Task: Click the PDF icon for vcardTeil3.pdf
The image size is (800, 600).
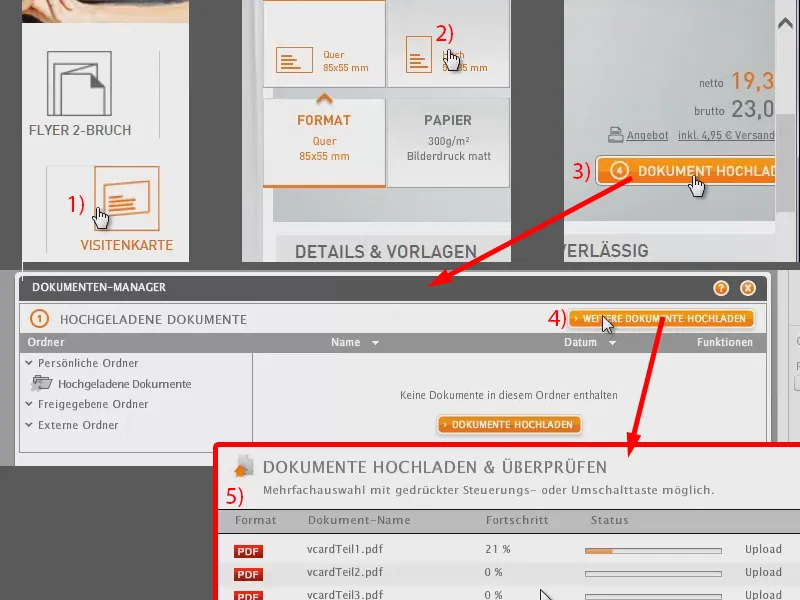Action: tap(248, 595)
